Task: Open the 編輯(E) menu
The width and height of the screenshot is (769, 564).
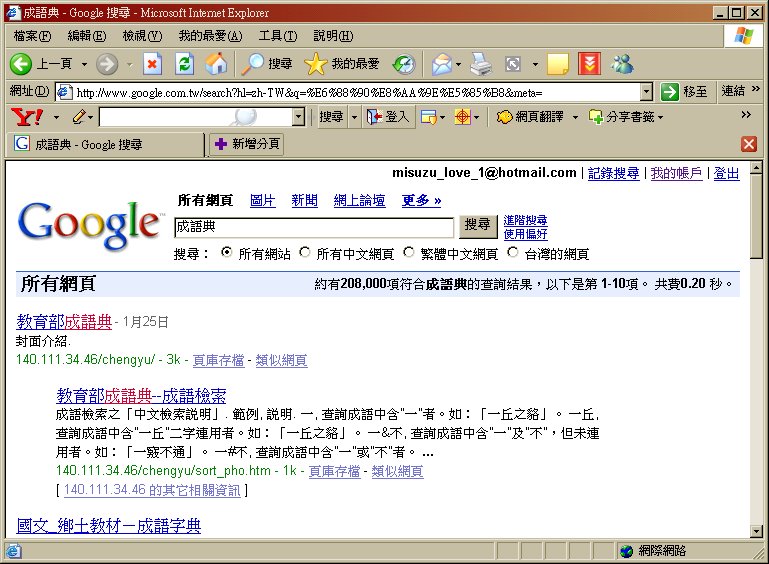Action: [x=87, y=36]
